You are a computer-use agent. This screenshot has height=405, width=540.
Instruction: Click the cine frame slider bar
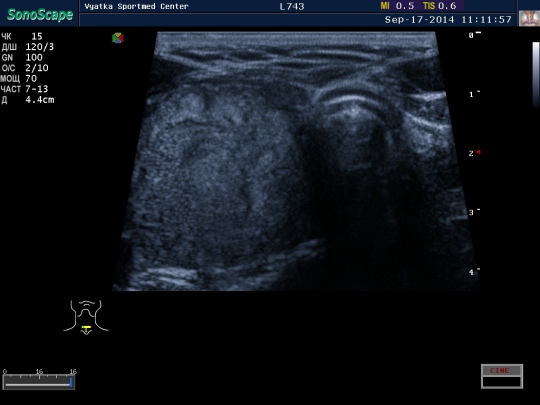point(39,382)
